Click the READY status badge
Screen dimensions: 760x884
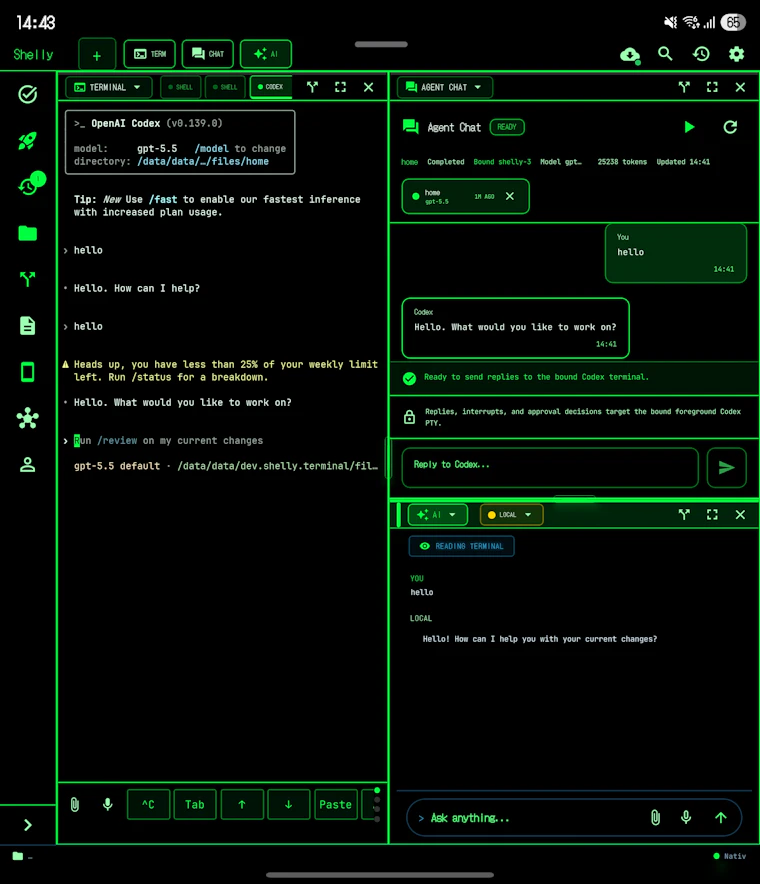tap(507, 127)
